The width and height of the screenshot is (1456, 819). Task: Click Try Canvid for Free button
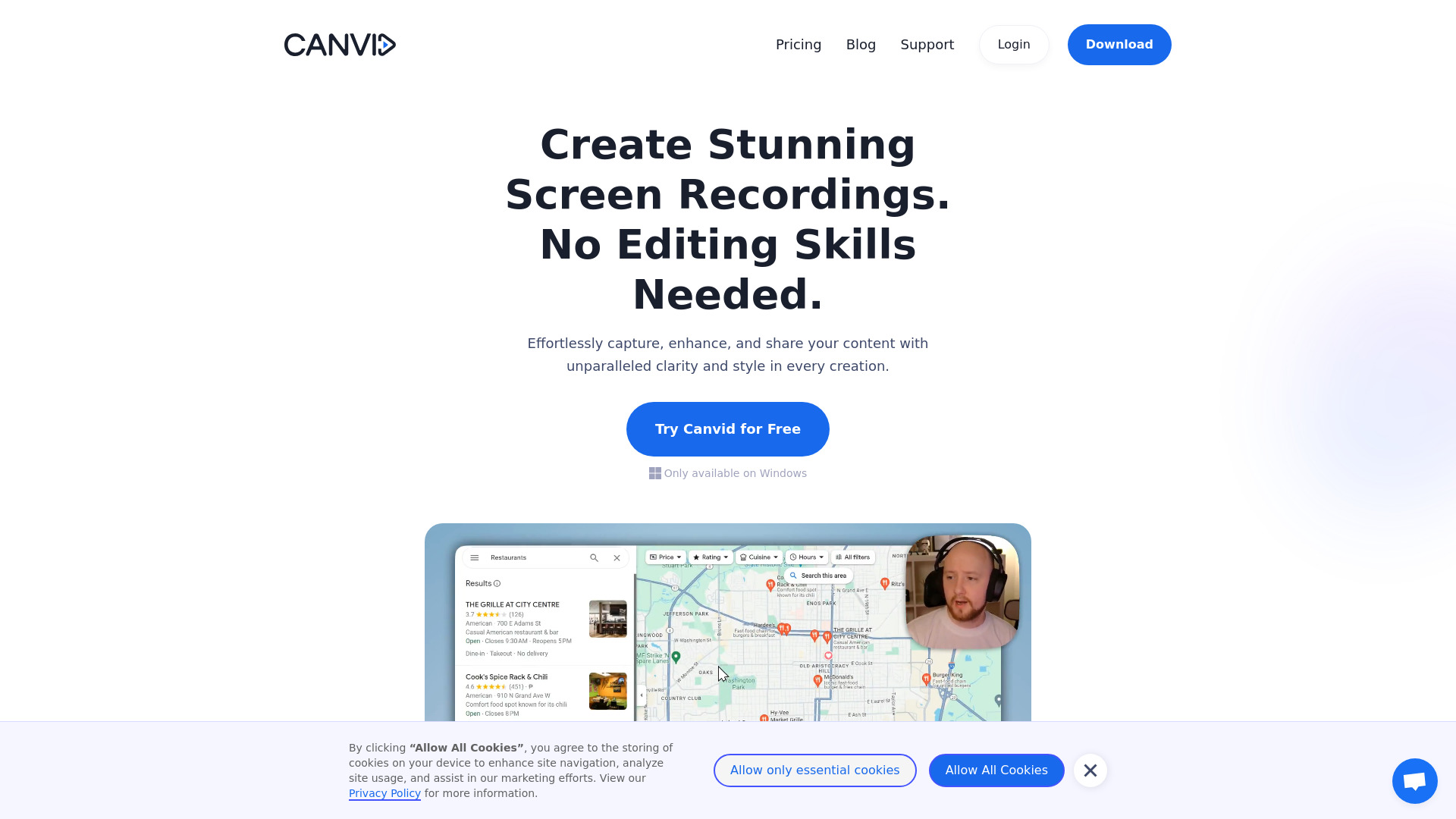727,428
